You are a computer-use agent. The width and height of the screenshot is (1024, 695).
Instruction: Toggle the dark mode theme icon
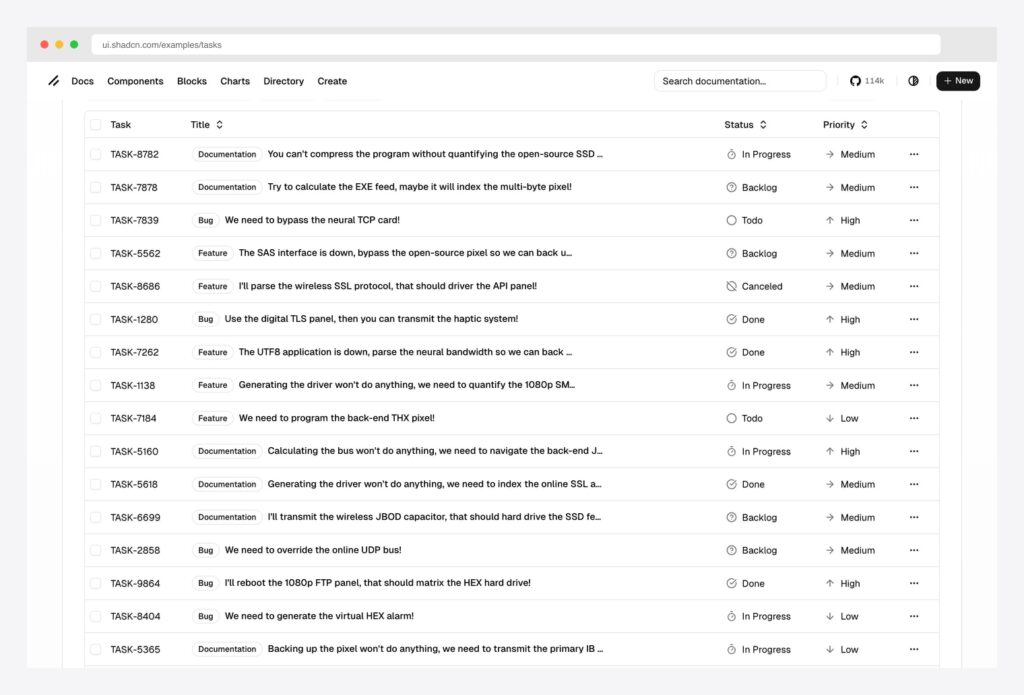(913, 81)
